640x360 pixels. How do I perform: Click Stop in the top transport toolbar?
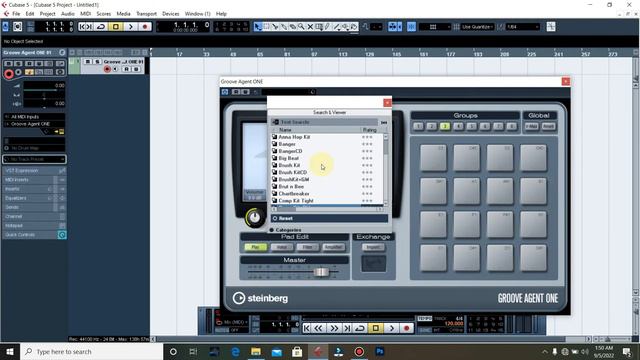pyautogui.click(x=116, y=27)
